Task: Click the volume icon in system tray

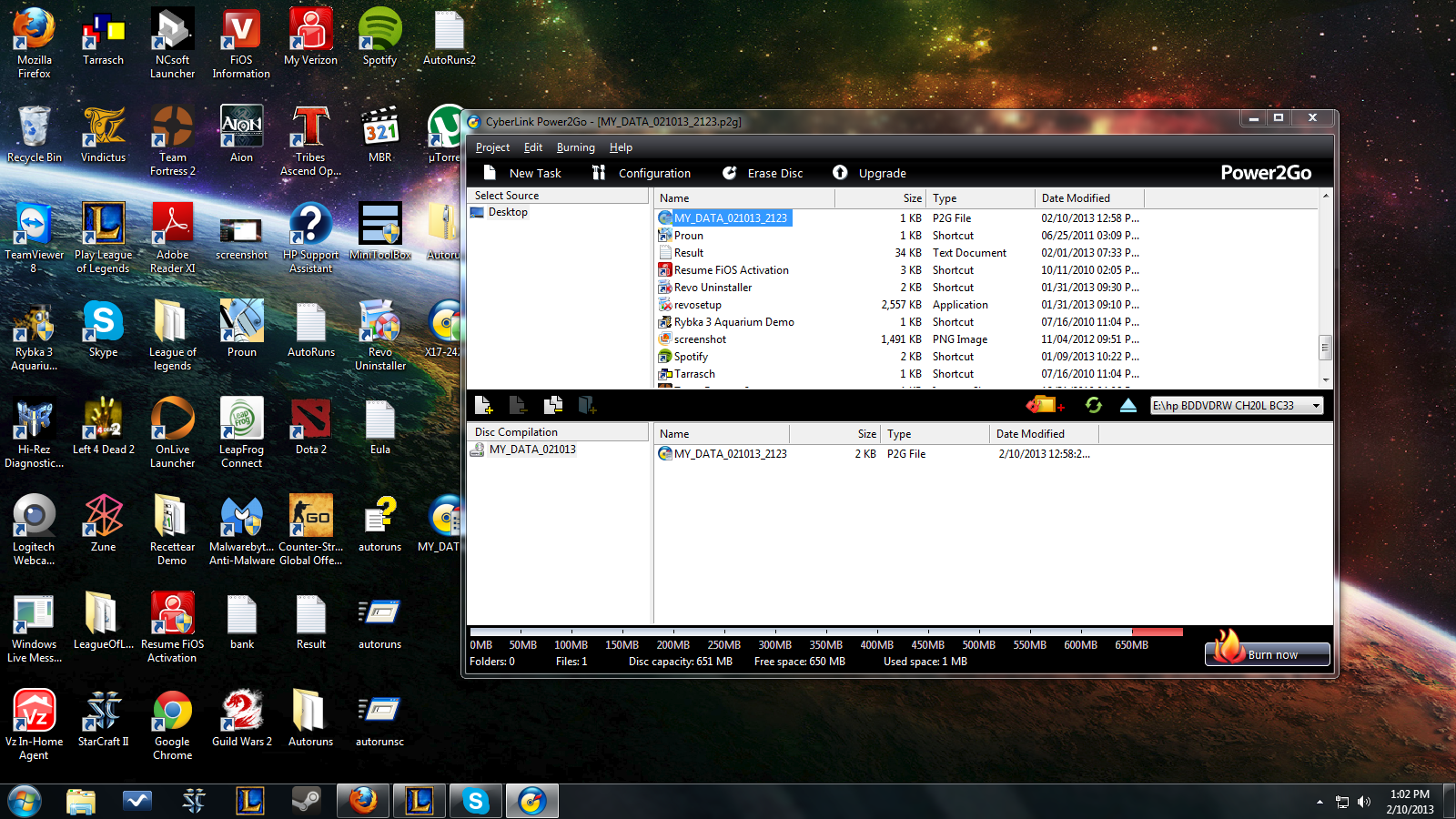Action: [1364, 802]
